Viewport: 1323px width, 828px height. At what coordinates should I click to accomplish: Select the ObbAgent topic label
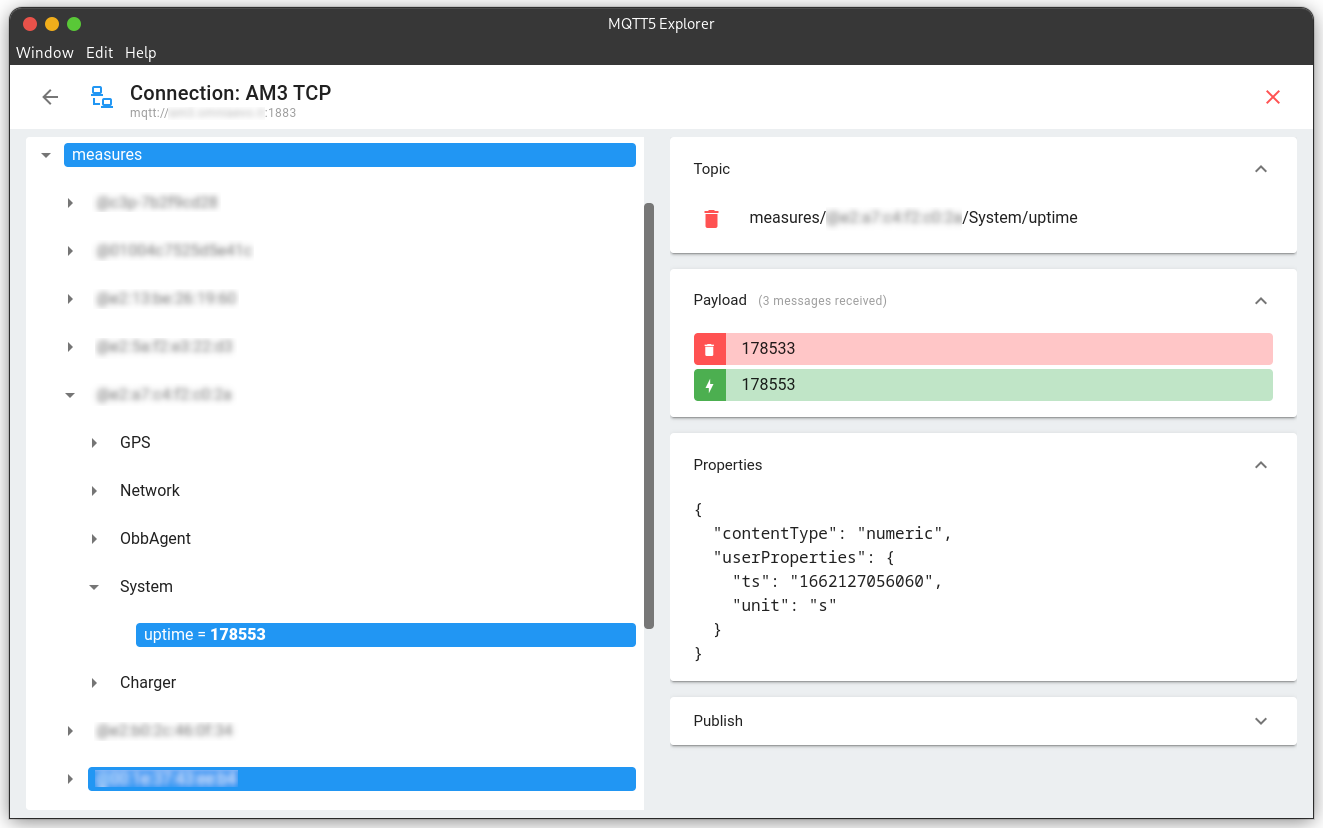click(x=155, y=539)
